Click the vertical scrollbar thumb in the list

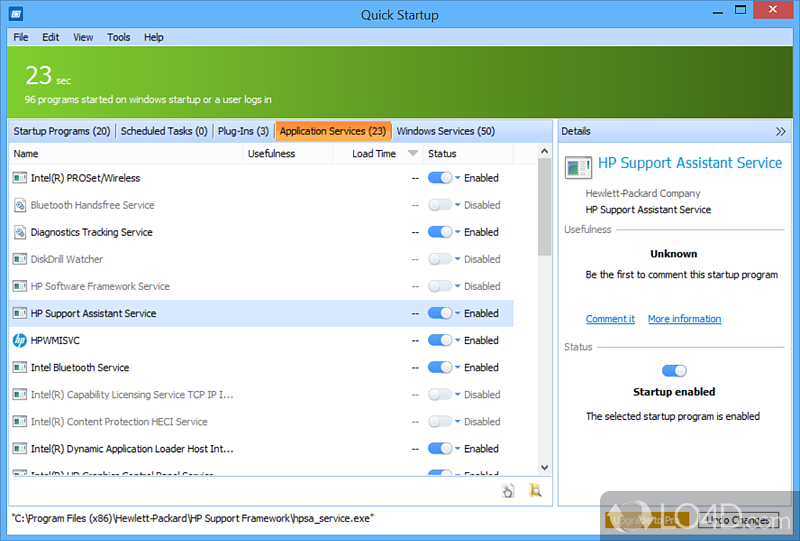coord(544,207)
